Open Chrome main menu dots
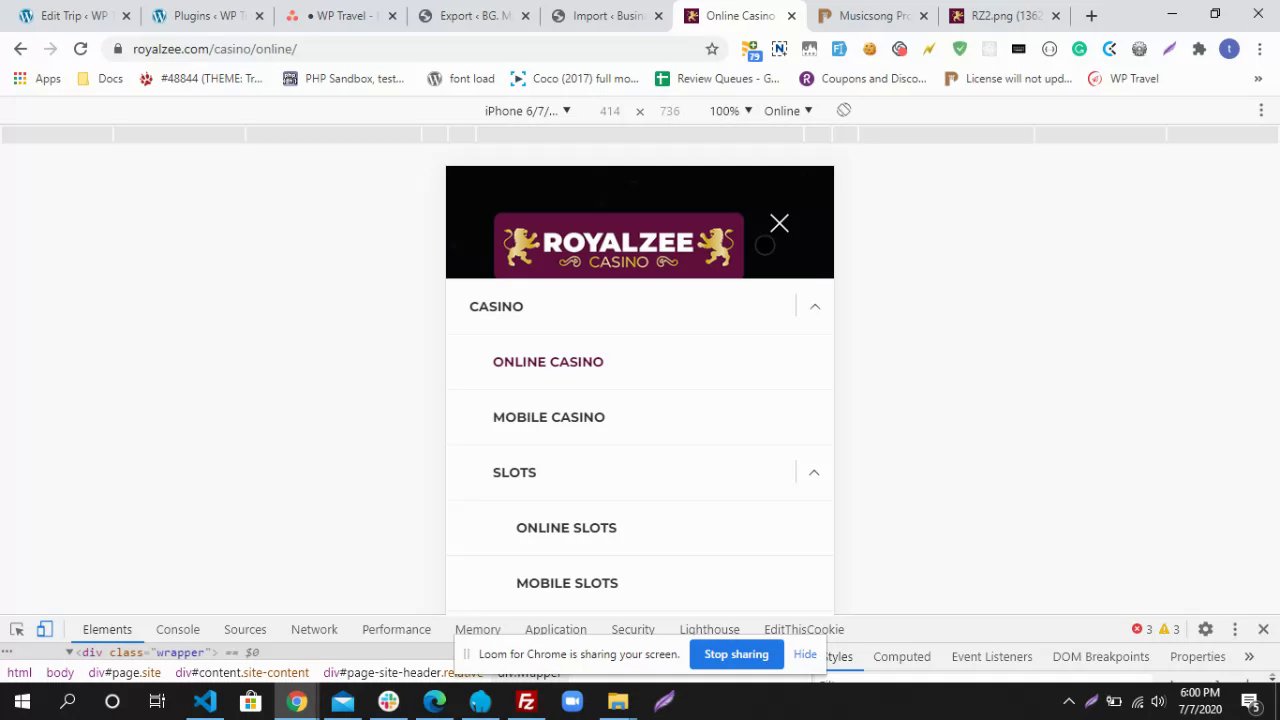This screenshot has width=1280, height=720. pyautogui.click(x=1259, y=49)
